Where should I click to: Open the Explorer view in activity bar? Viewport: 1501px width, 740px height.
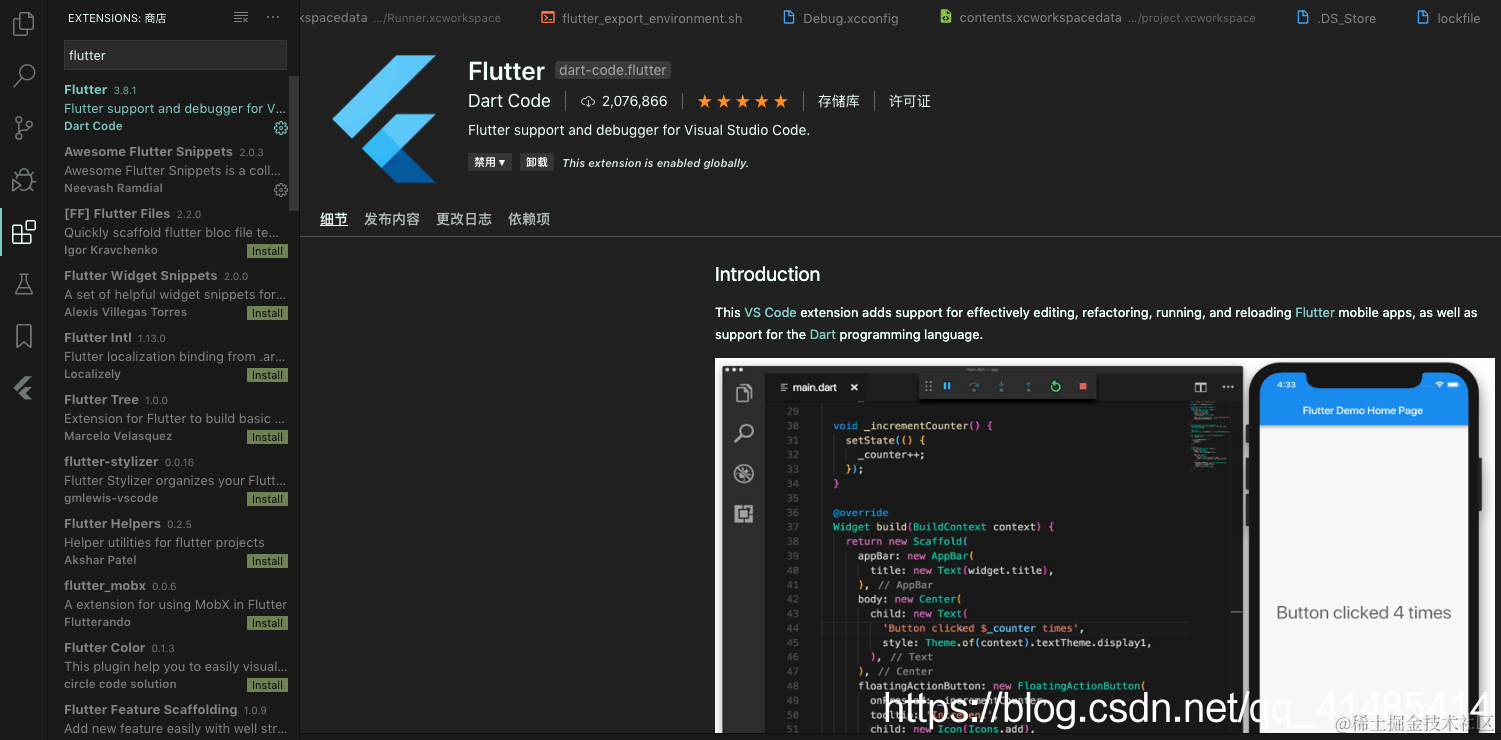pos(23,24)
